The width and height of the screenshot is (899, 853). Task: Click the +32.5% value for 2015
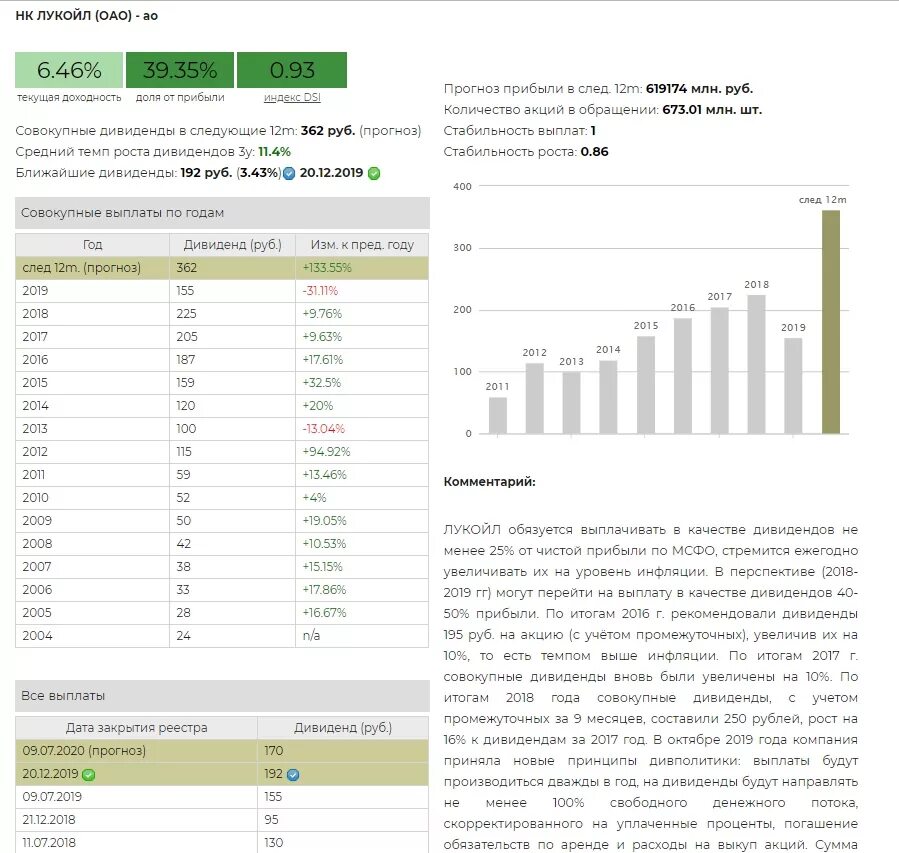point(322,382)
